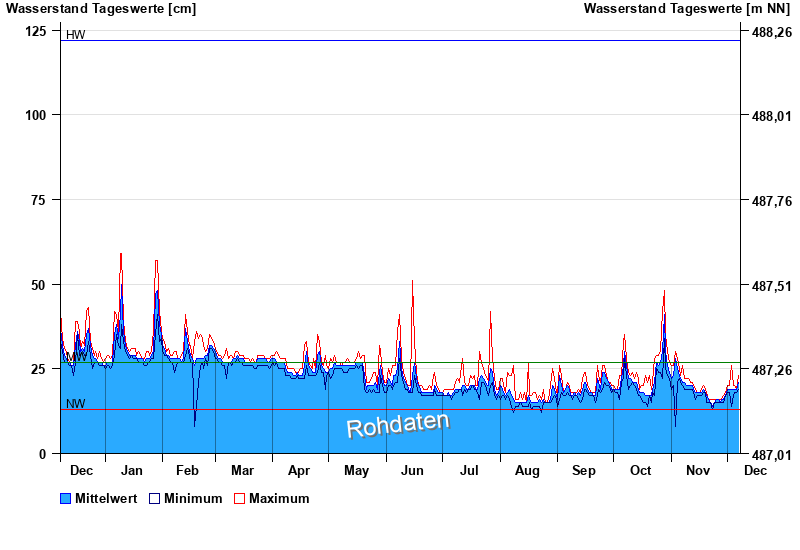
Task: Click the 488,01 value on right axis
Action: [771, 117]
